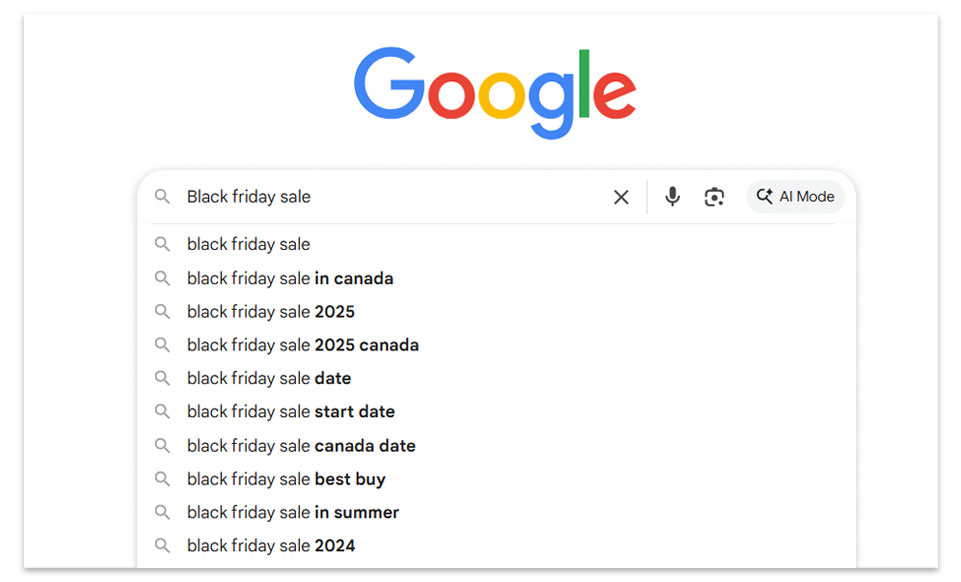Choose the "black friday sale date" suggestion
Image resolution: width=961 pixels, height=582 pixels.
pos(269,378)
